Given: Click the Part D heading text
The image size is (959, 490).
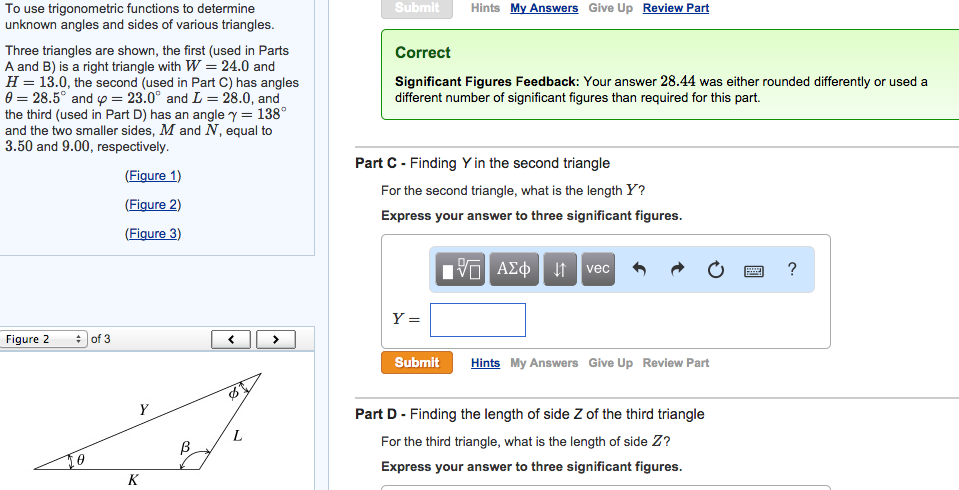Looking at the screenshot, I should (530, 414).
